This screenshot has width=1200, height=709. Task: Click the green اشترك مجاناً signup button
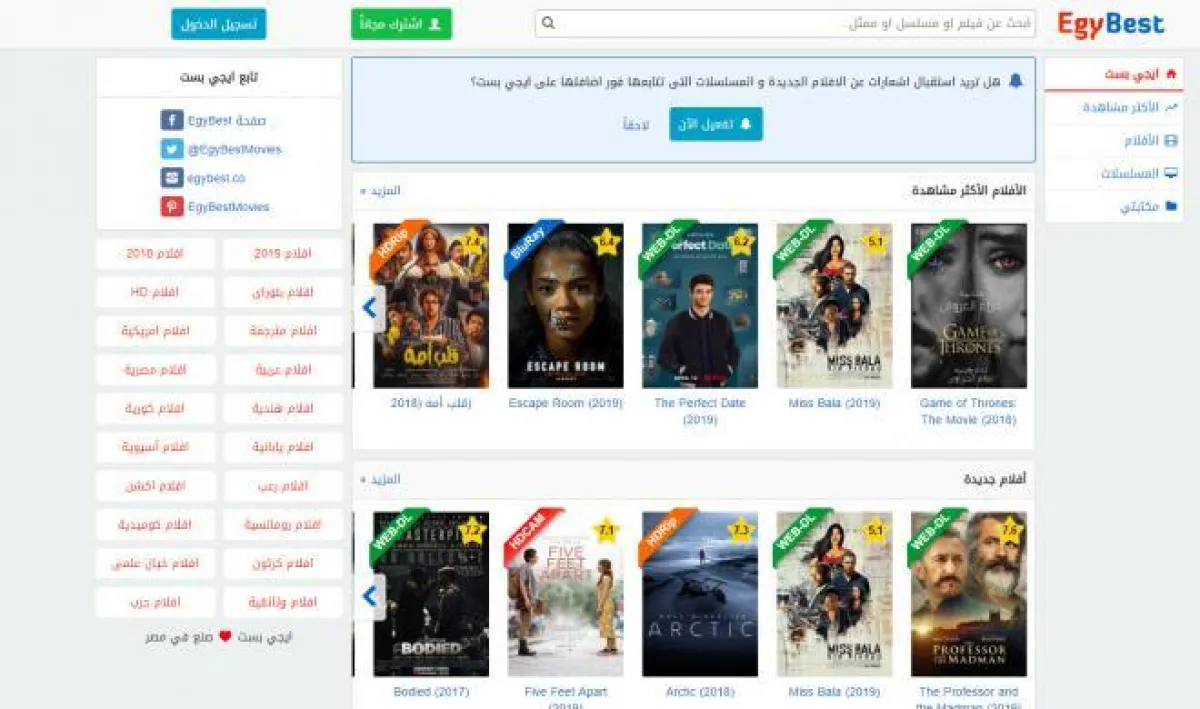tap(401, 24)
